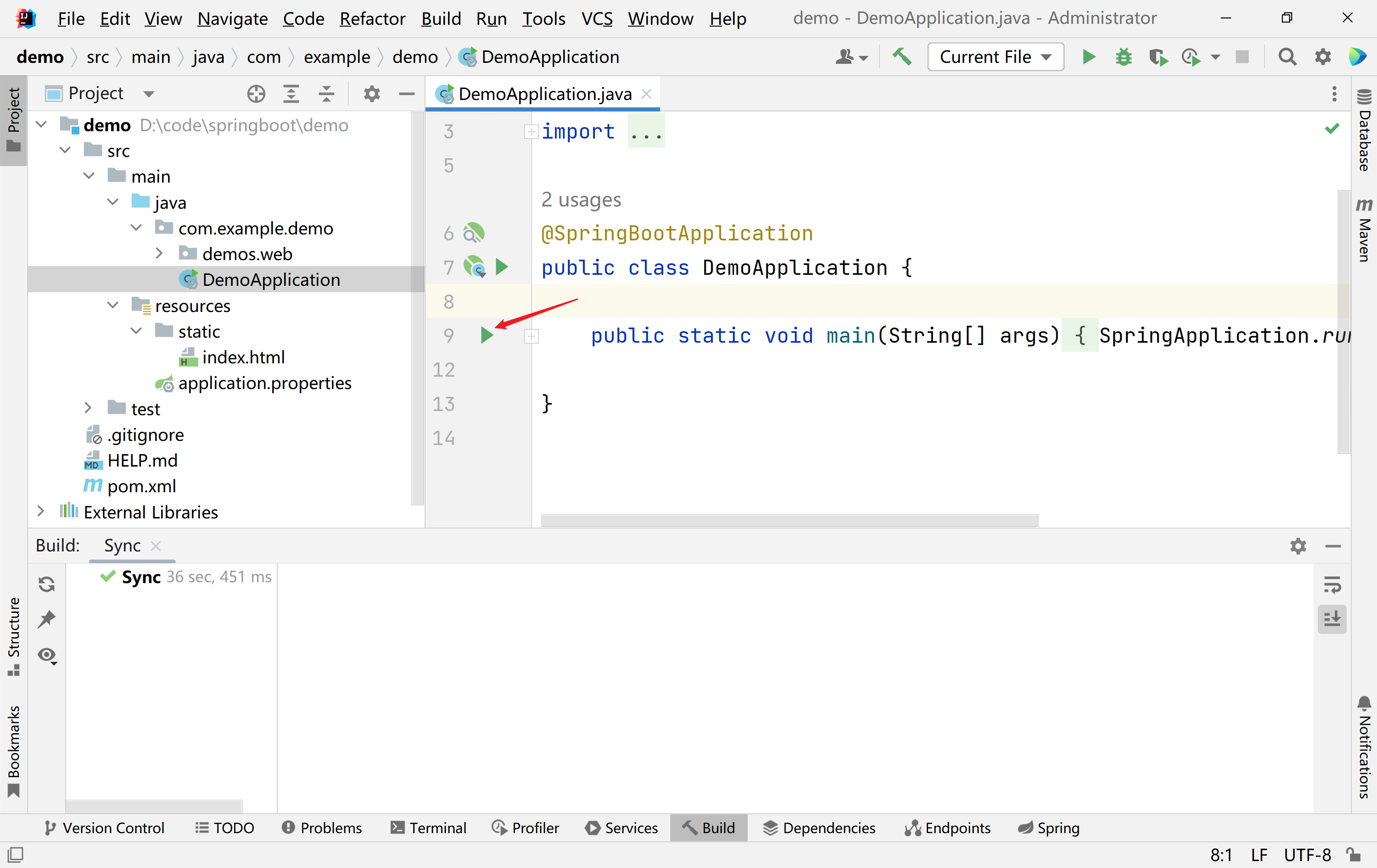Viewport: 1377px width, 868px height.
Task: Toggle scroll to end in Build output
Action: point(1332,619)
